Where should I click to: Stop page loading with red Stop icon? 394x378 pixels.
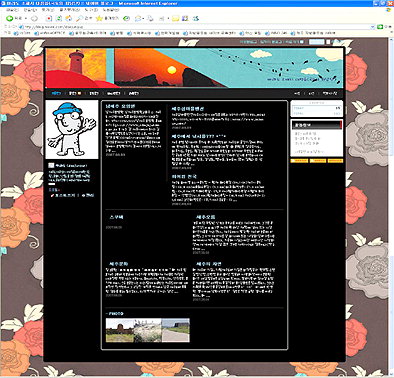pyautogui.click(x=49, y=18)
